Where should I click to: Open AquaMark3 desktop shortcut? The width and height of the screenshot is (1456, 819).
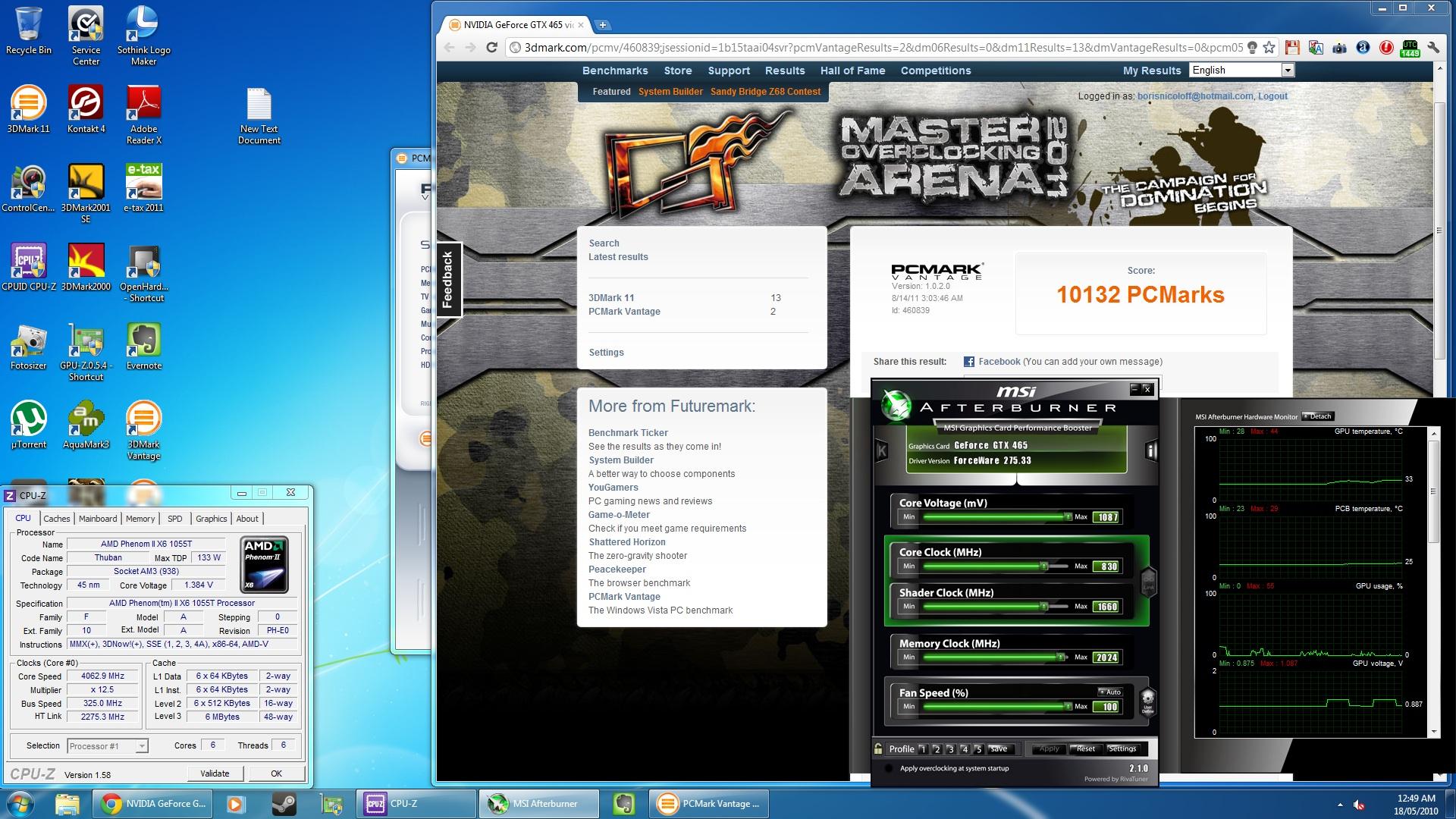click(x=86, y=425)
